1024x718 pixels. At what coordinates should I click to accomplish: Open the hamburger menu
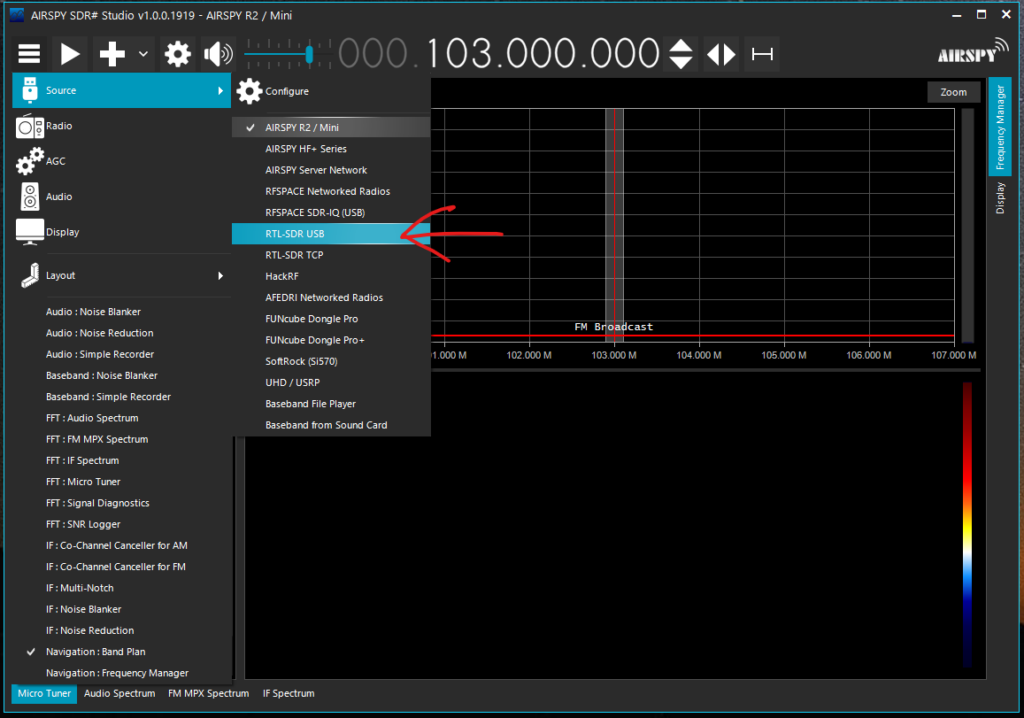point(29,53)
